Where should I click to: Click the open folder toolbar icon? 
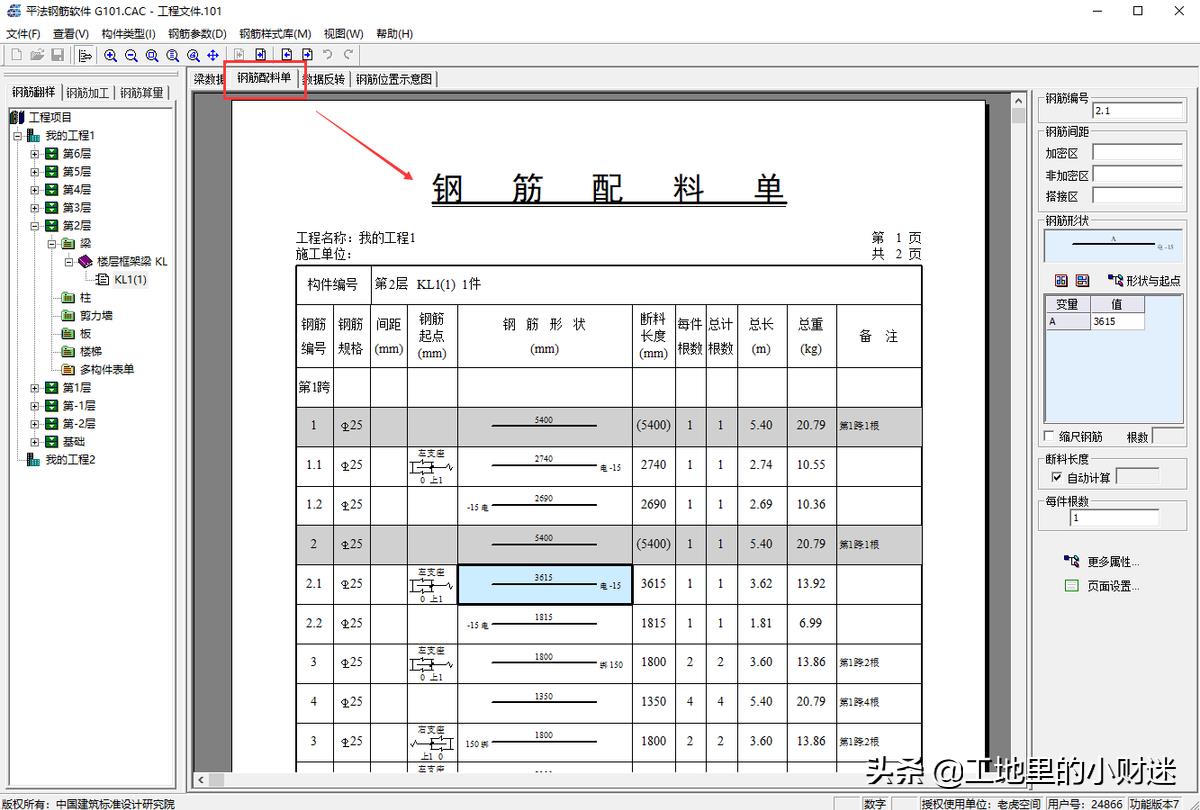click(x=37, y=55)
